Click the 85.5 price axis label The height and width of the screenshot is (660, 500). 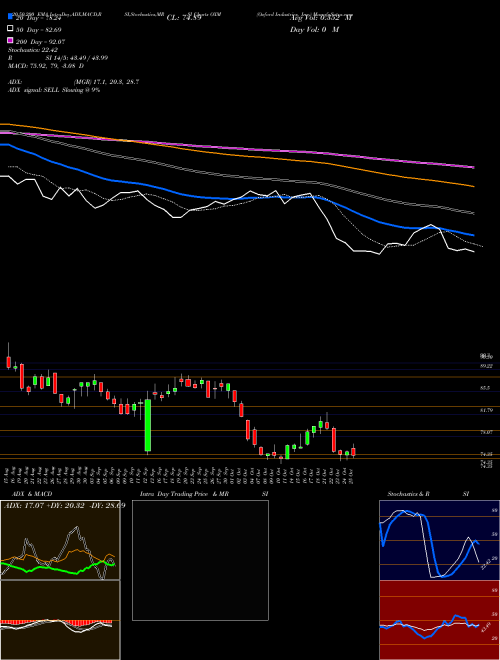pos(485,388)
